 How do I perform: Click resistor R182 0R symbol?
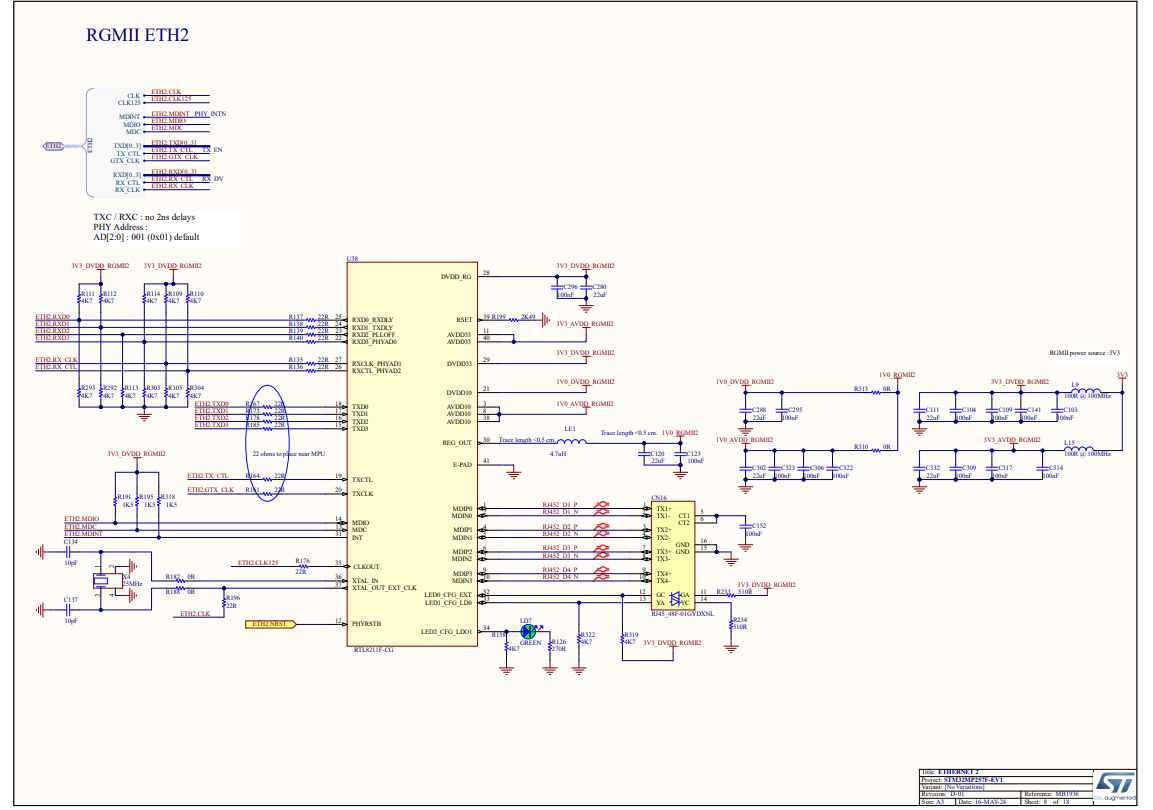point(179,581)
